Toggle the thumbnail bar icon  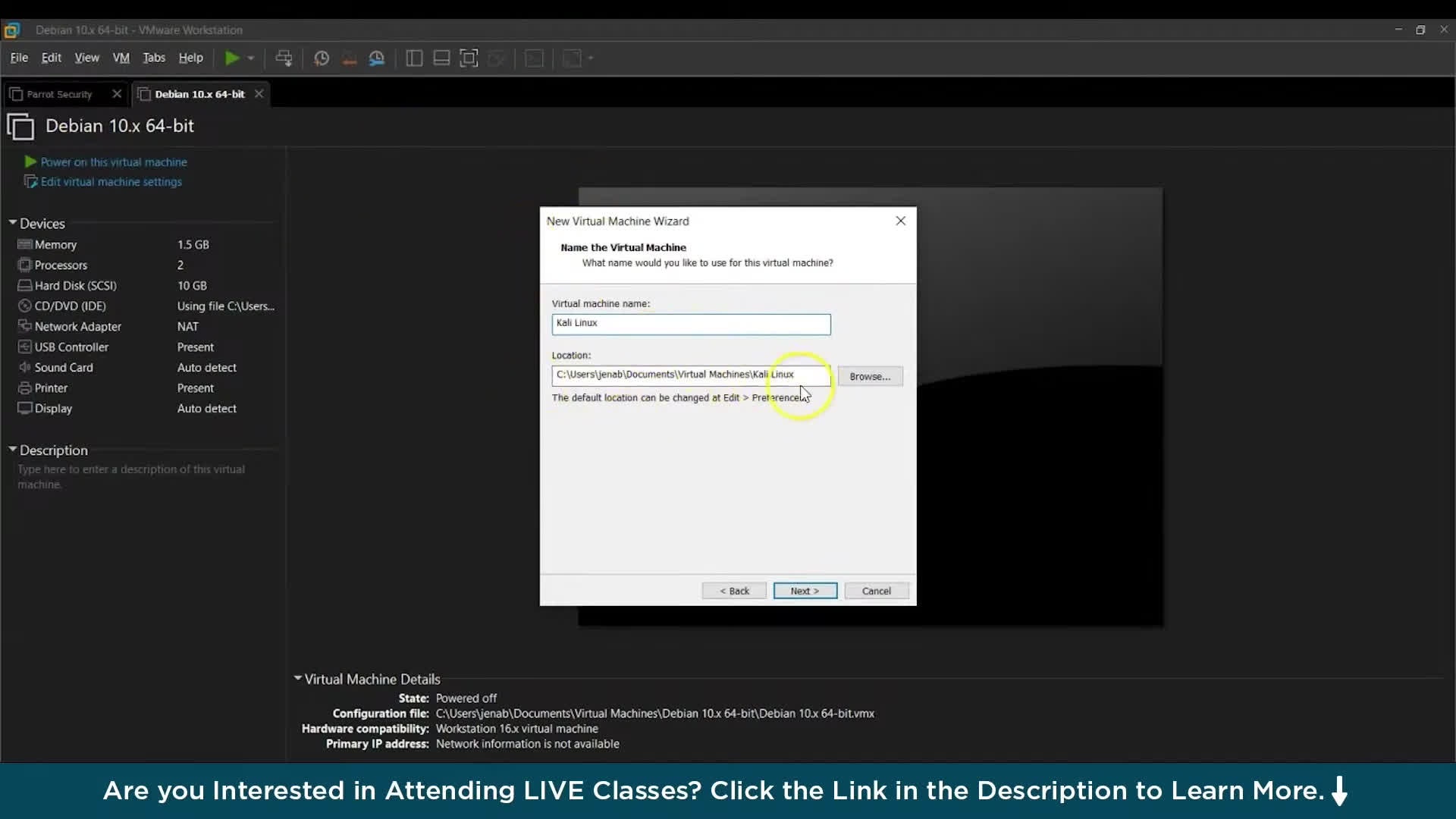(441, 58)
